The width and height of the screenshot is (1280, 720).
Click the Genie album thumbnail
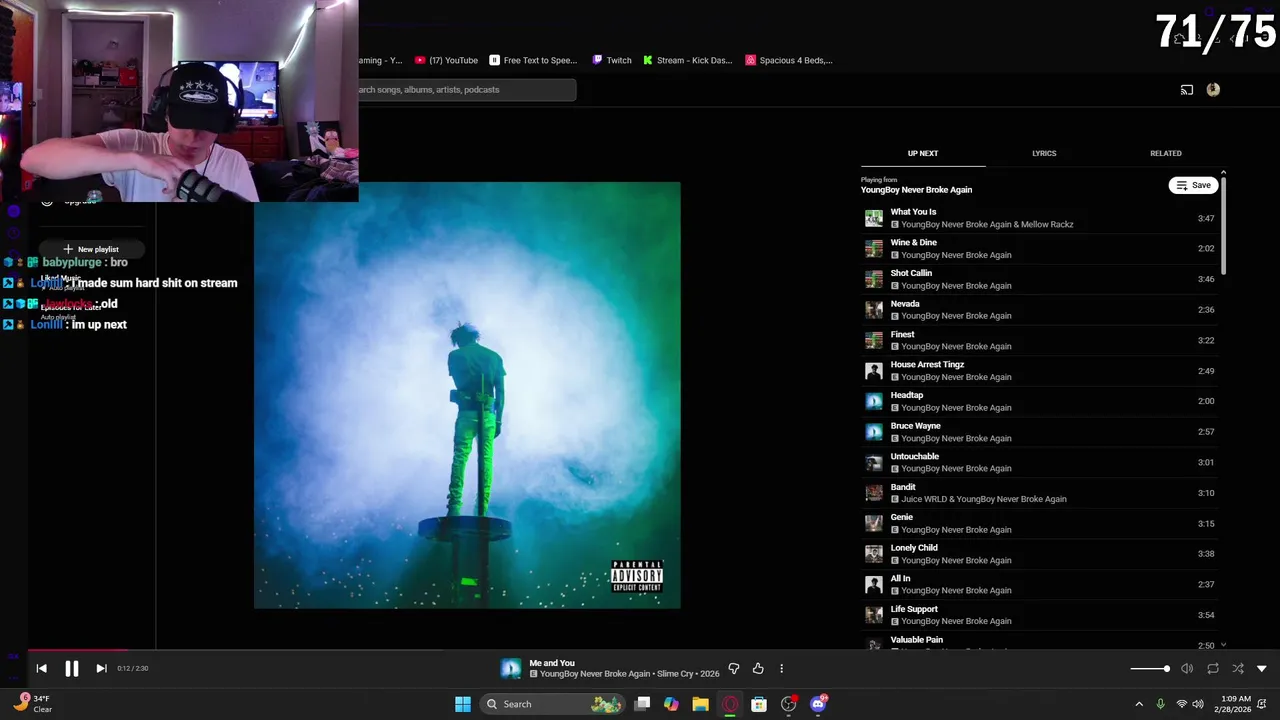tap(874, 523)
